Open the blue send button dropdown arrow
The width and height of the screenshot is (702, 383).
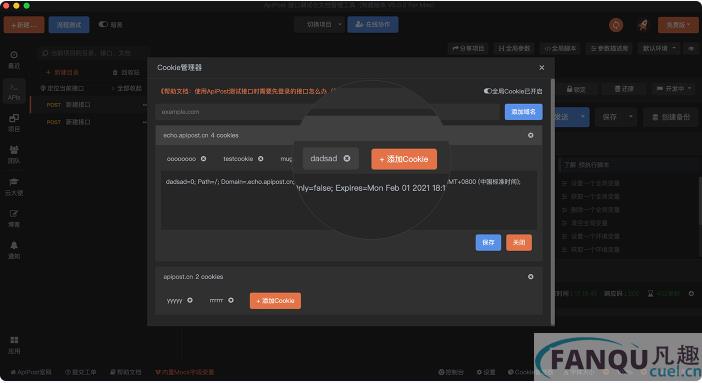click(x=582, y=116)
